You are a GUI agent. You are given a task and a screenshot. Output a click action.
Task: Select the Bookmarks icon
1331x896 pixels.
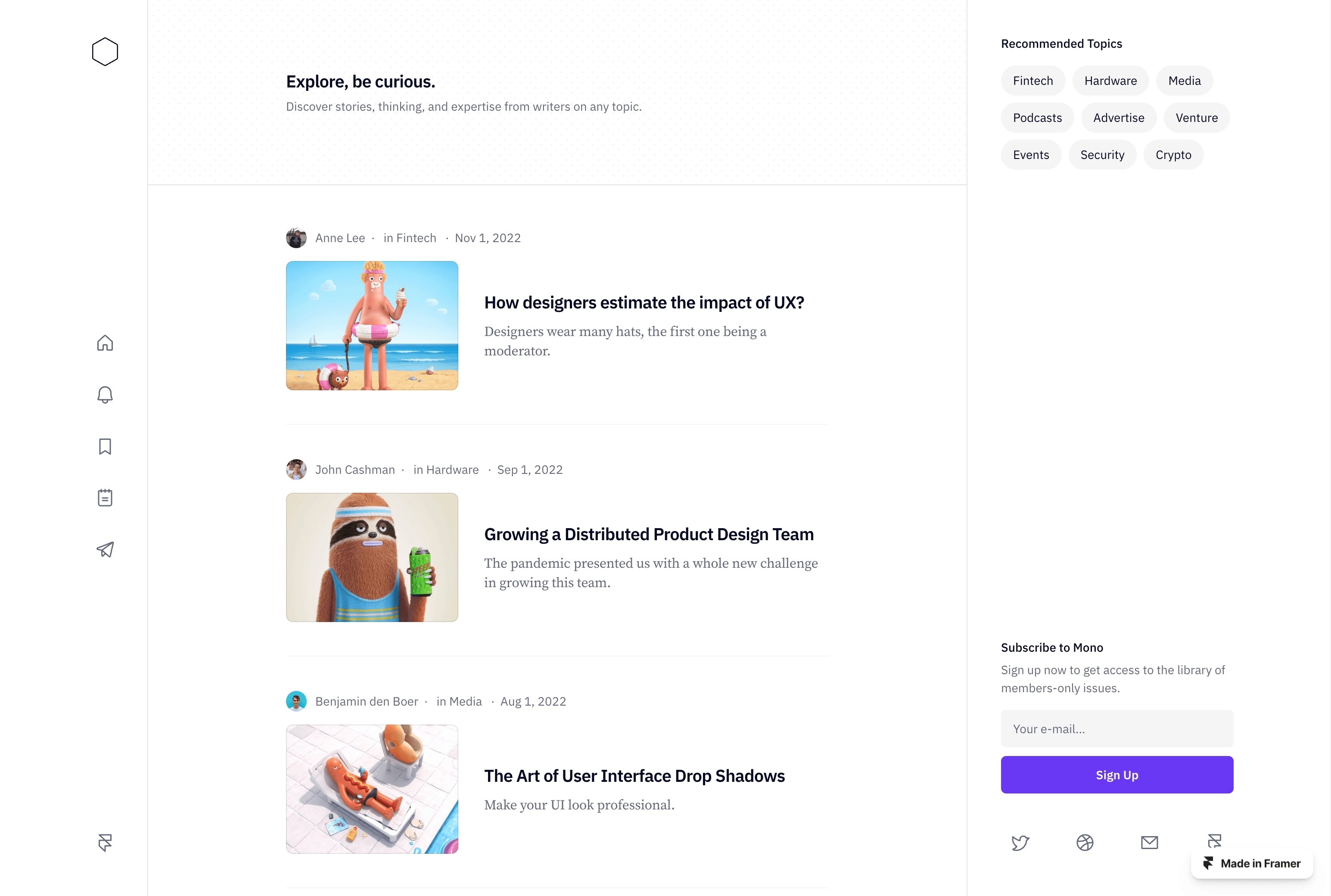coord(105,446)
